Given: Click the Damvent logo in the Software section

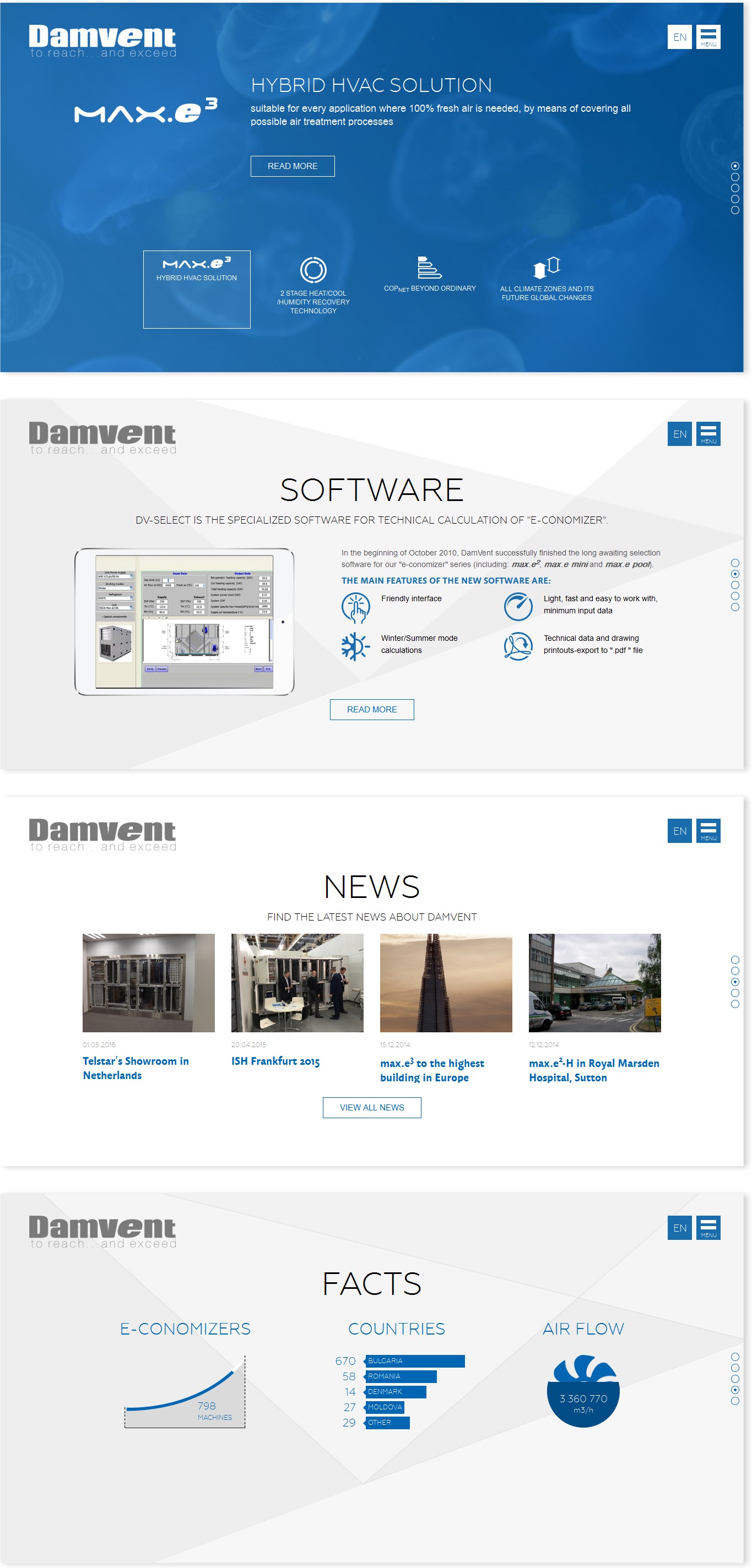Looking at the screenshot, I should click(102, 438).
